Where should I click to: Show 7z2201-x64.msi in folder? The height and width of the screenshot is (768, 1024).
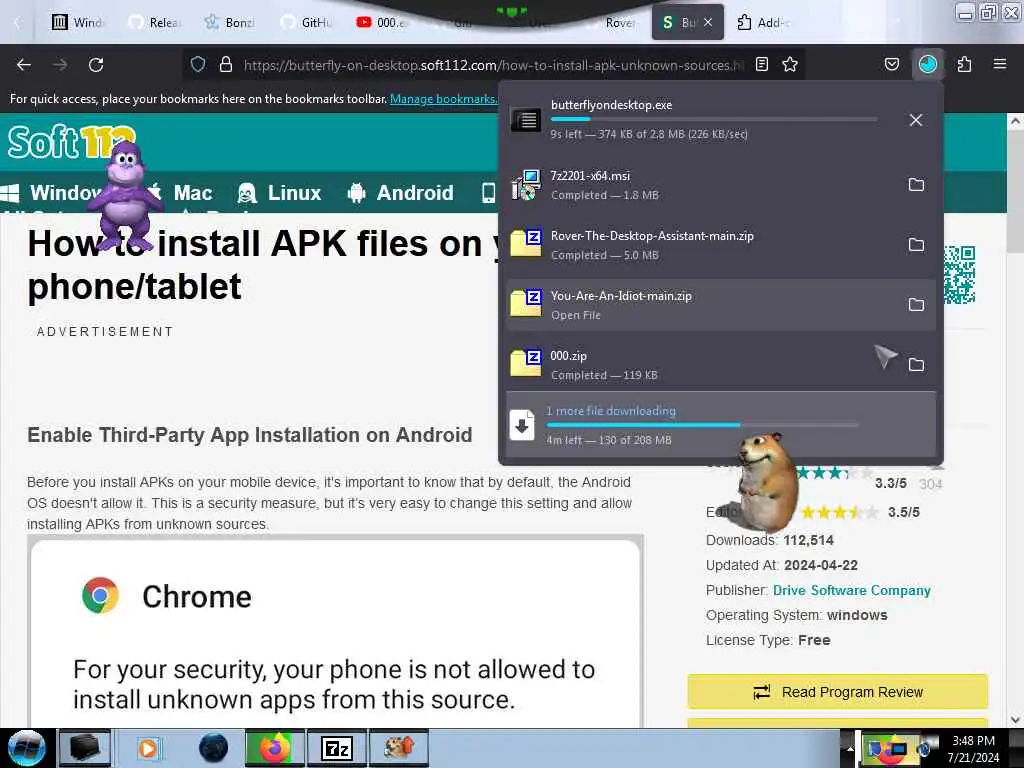click(x=916, y=185)
